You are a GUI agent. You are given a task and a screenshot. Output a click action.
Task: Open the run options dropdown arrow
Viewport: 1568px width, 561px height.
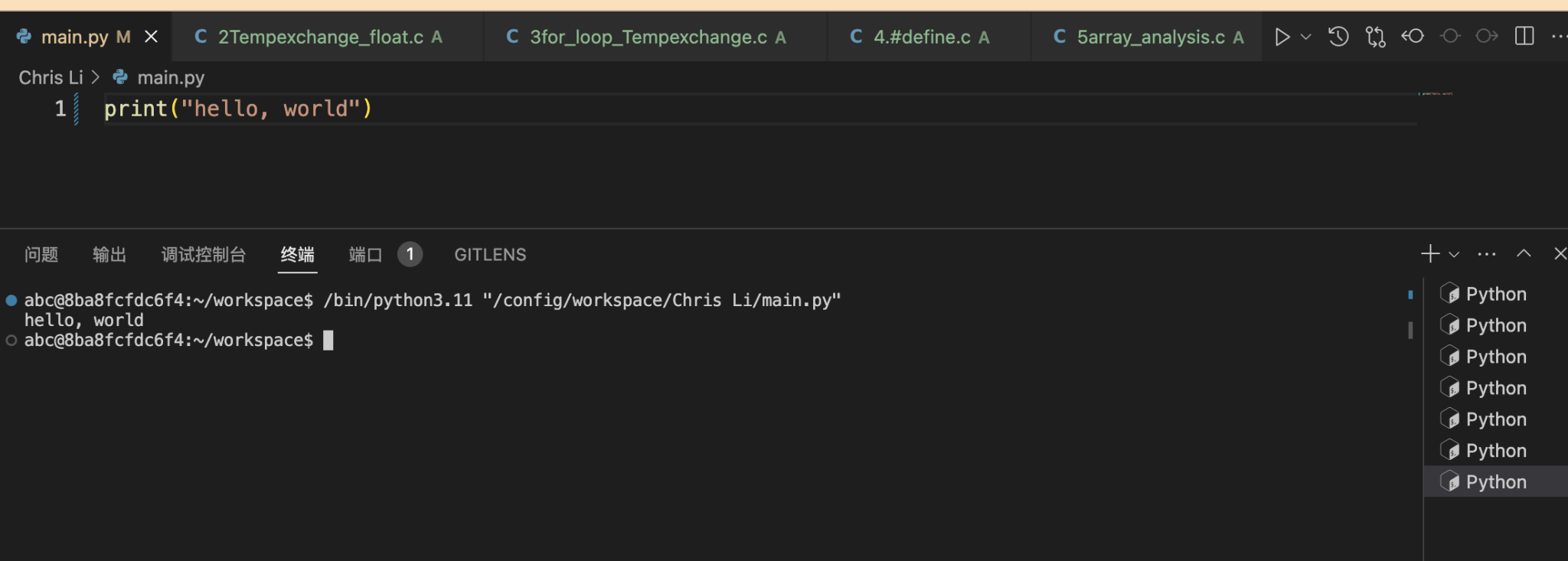1306,37
